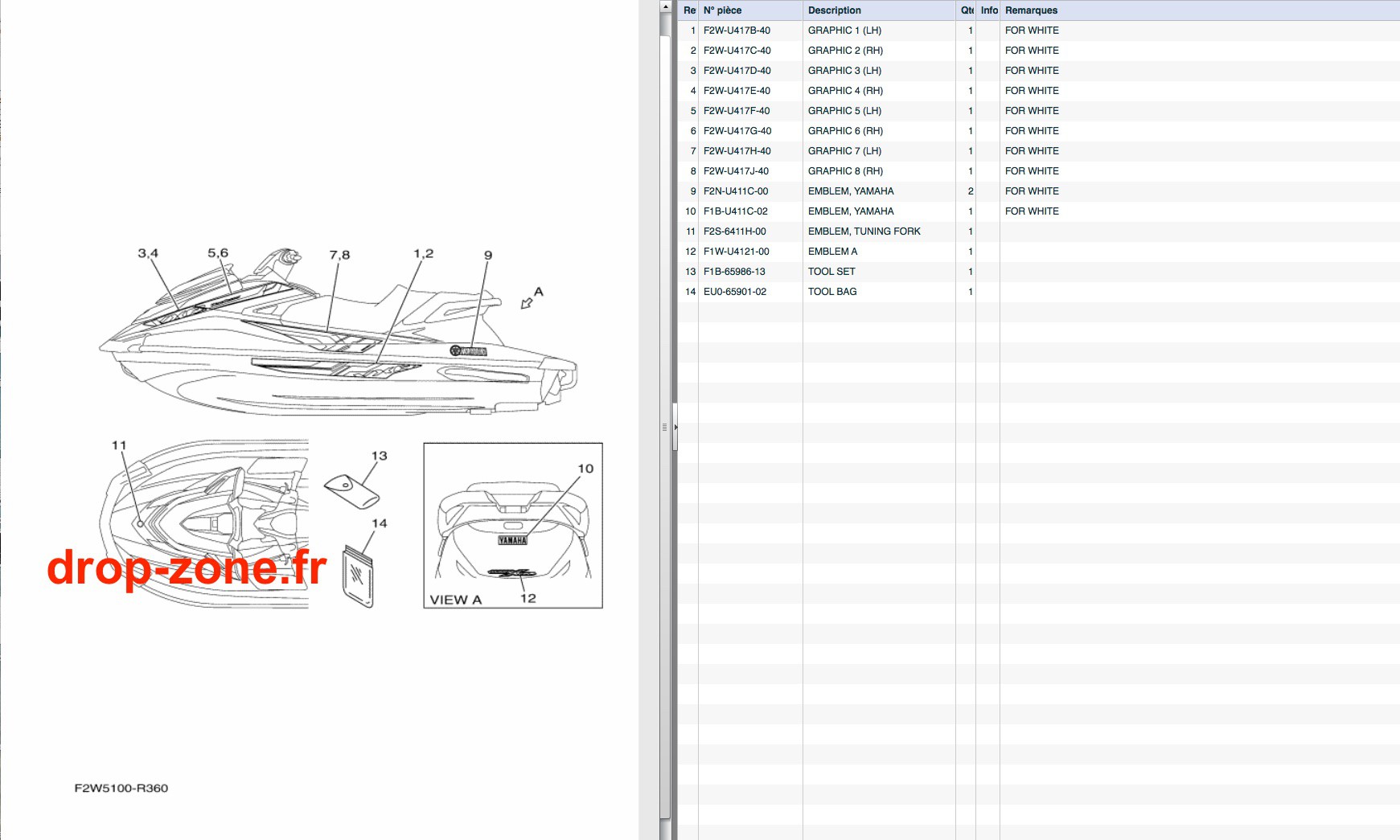Select part number F2W-U417C-40
The image size is (1400, 840).
click(x=737, y=51)
